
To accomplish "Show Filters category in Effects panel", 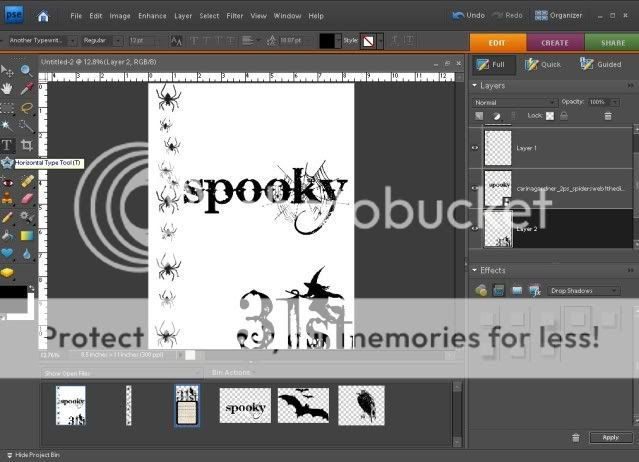I will click(481, 290).
